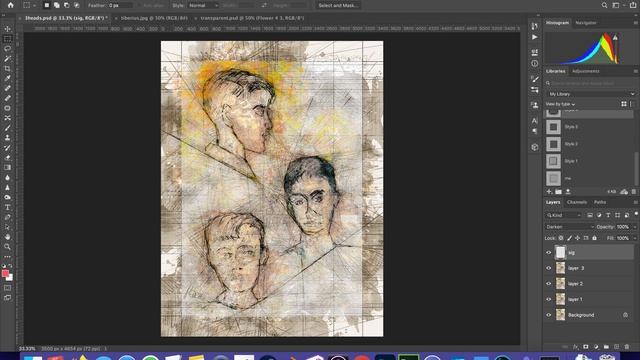Toggle lock image pixels brush icon

point(569,238)
